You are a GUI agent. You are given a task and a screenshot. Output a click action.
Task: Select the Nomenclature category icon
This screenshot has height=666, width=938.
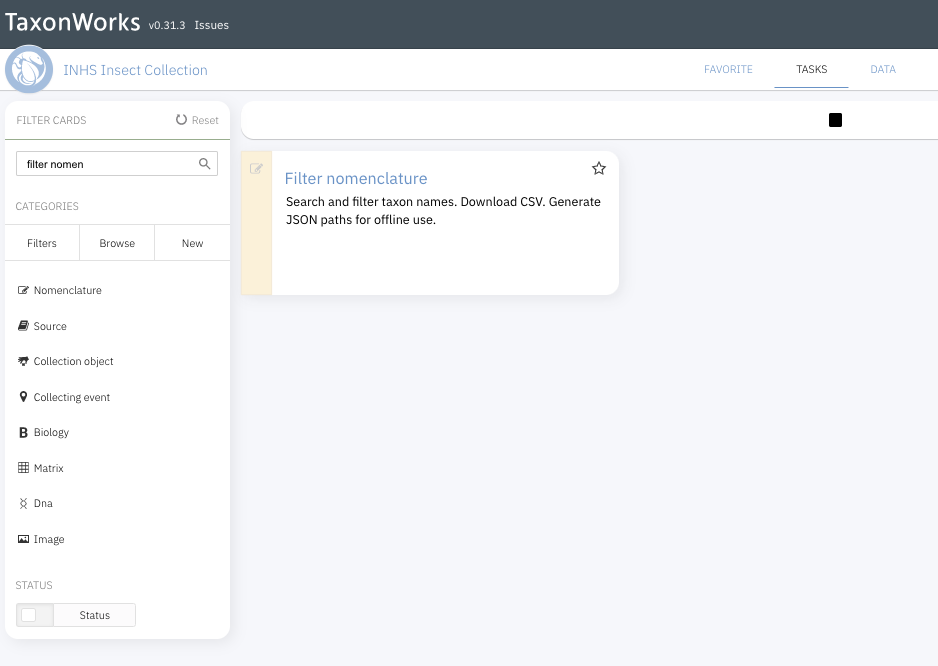(x=23, y=290)
